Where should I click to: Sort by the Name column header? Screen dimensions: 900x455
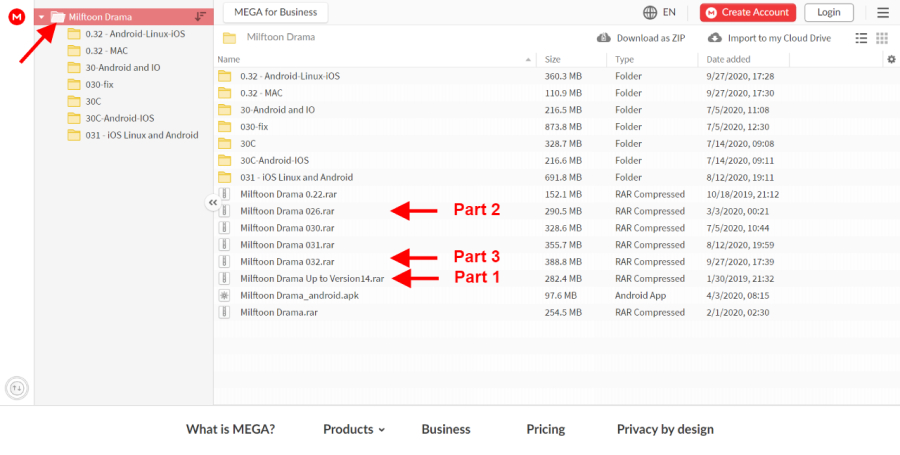pyautogui.click(x=229, y=59)
